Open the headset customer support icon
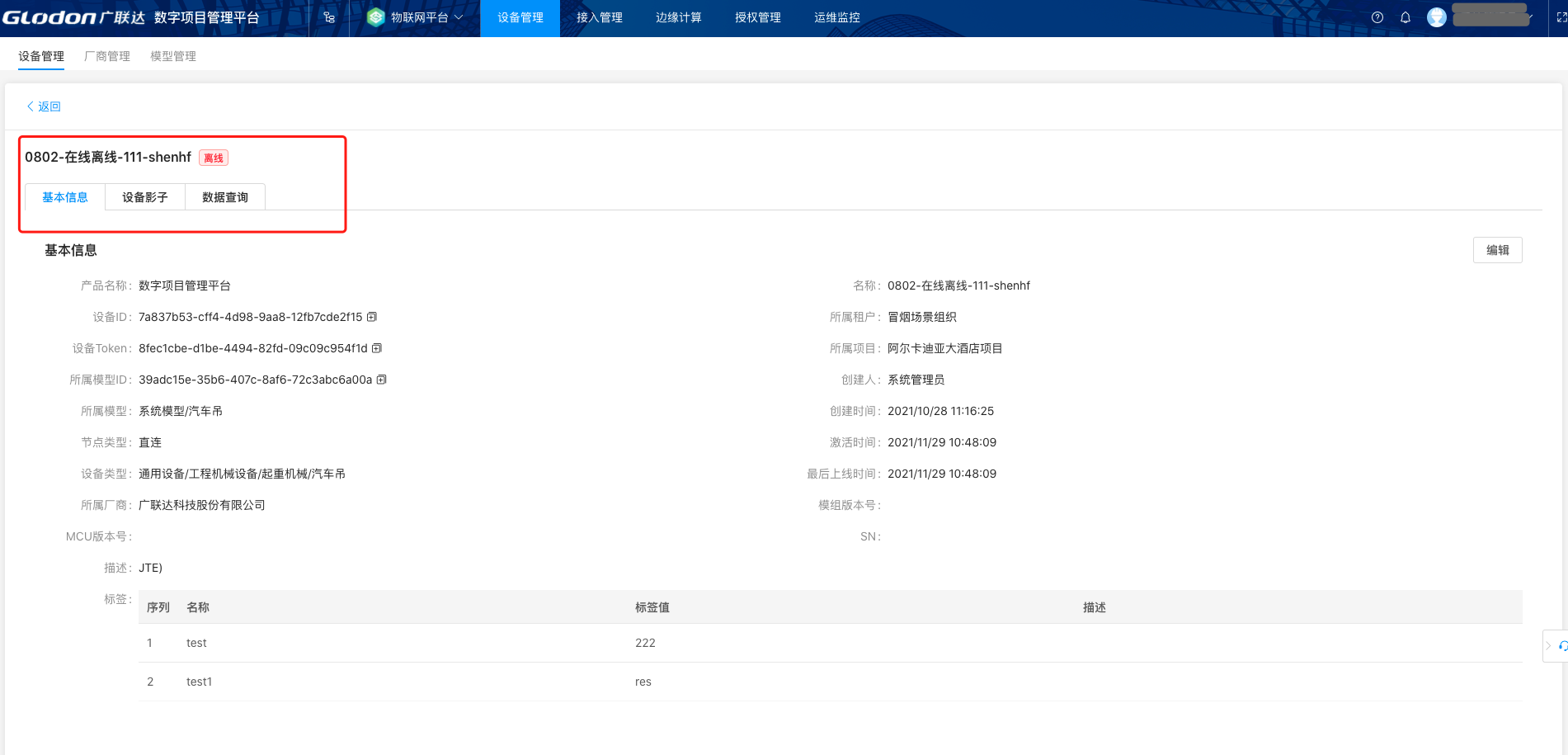This screenshot has height=755, width=1568. point(1562,646)
